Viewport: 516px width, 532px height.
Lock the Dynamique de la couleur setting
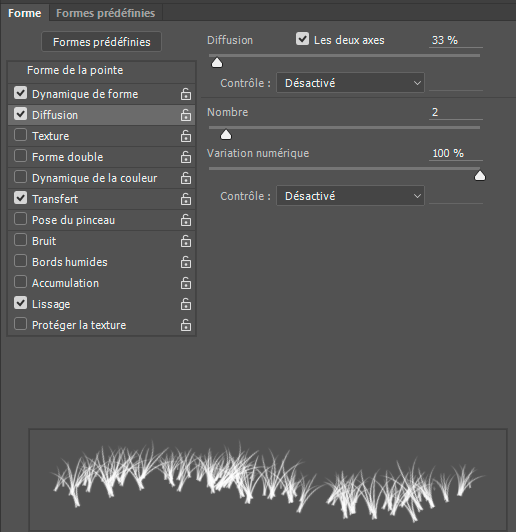186,178
